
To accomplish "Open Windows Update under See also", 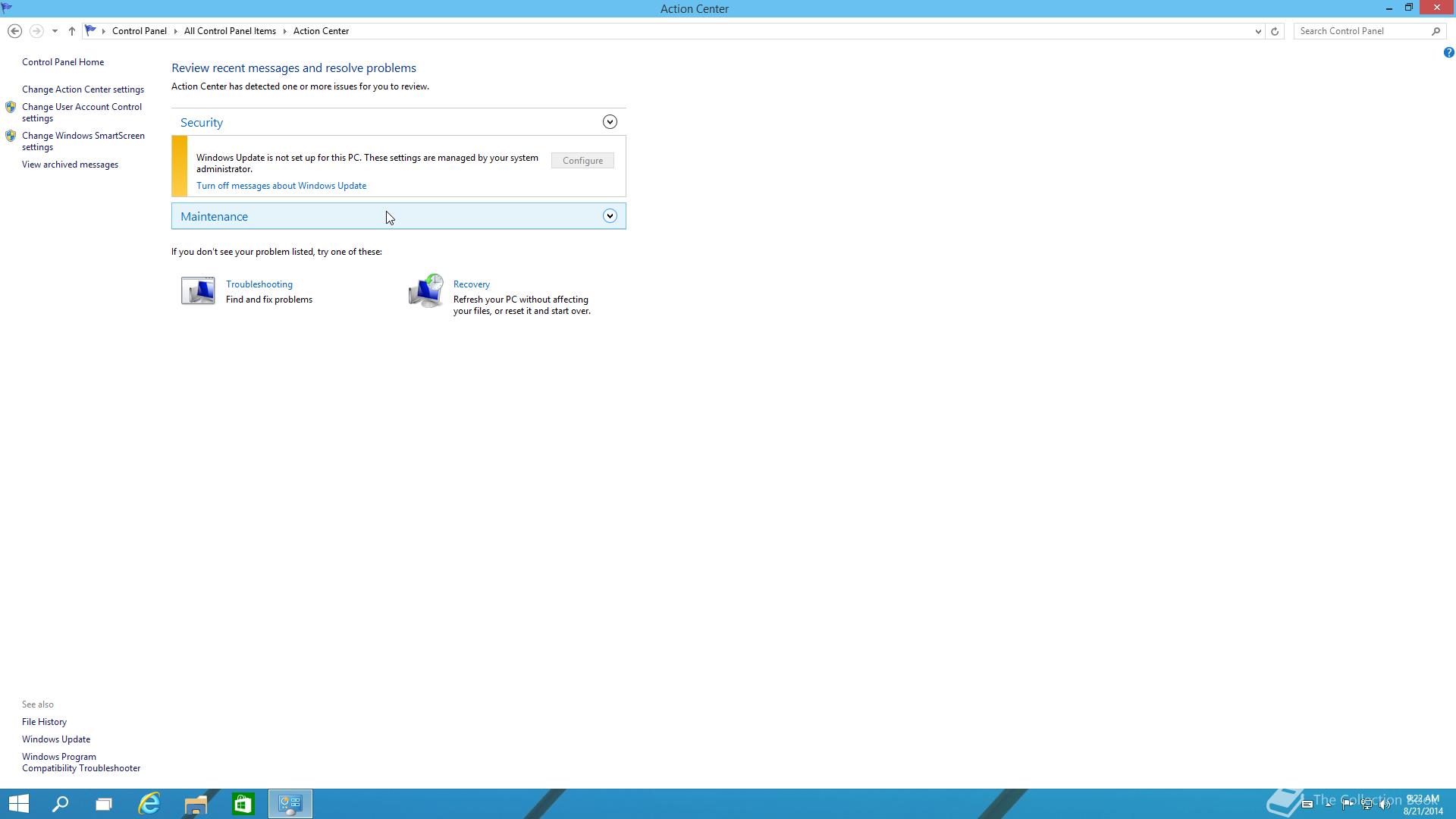I will (x=56, y=739).
